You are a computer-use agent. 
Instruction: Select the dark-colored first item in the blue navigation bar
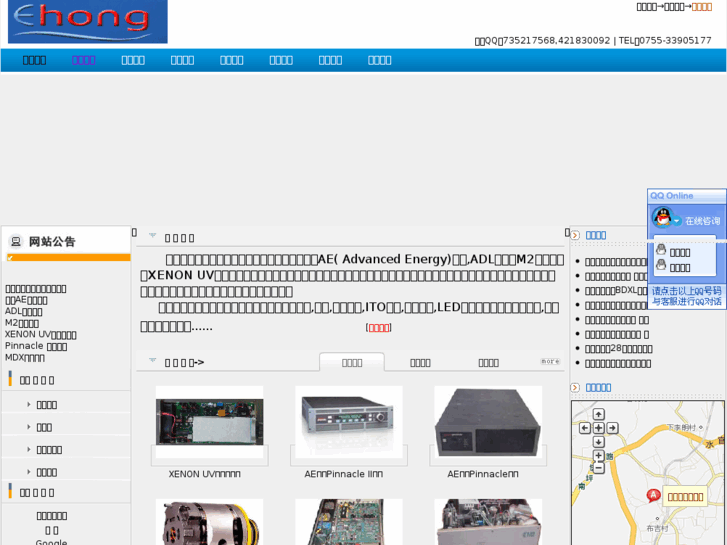pyautogui.click(x=34, y=60)
